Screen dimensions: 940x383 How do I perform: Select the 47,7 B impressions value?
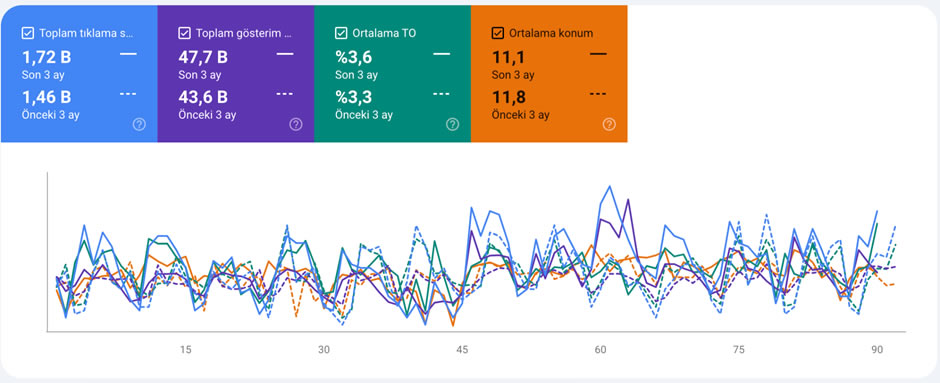click(203, 58)
